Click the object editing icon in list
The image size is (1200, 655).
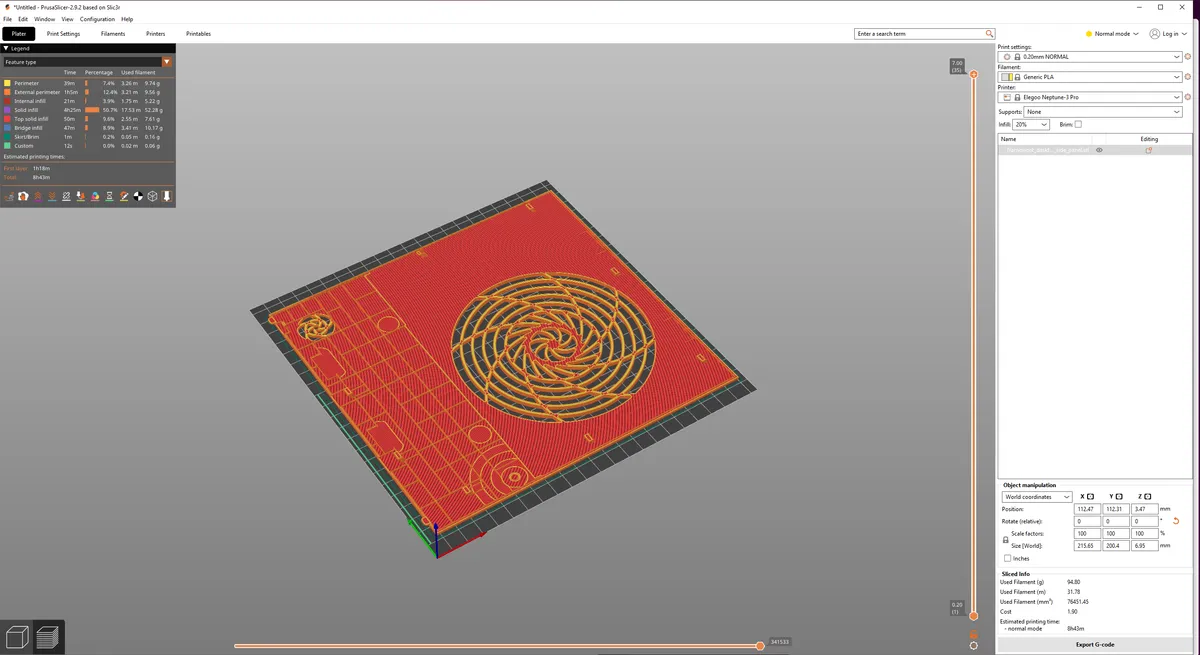click(x=1149, y=150)
